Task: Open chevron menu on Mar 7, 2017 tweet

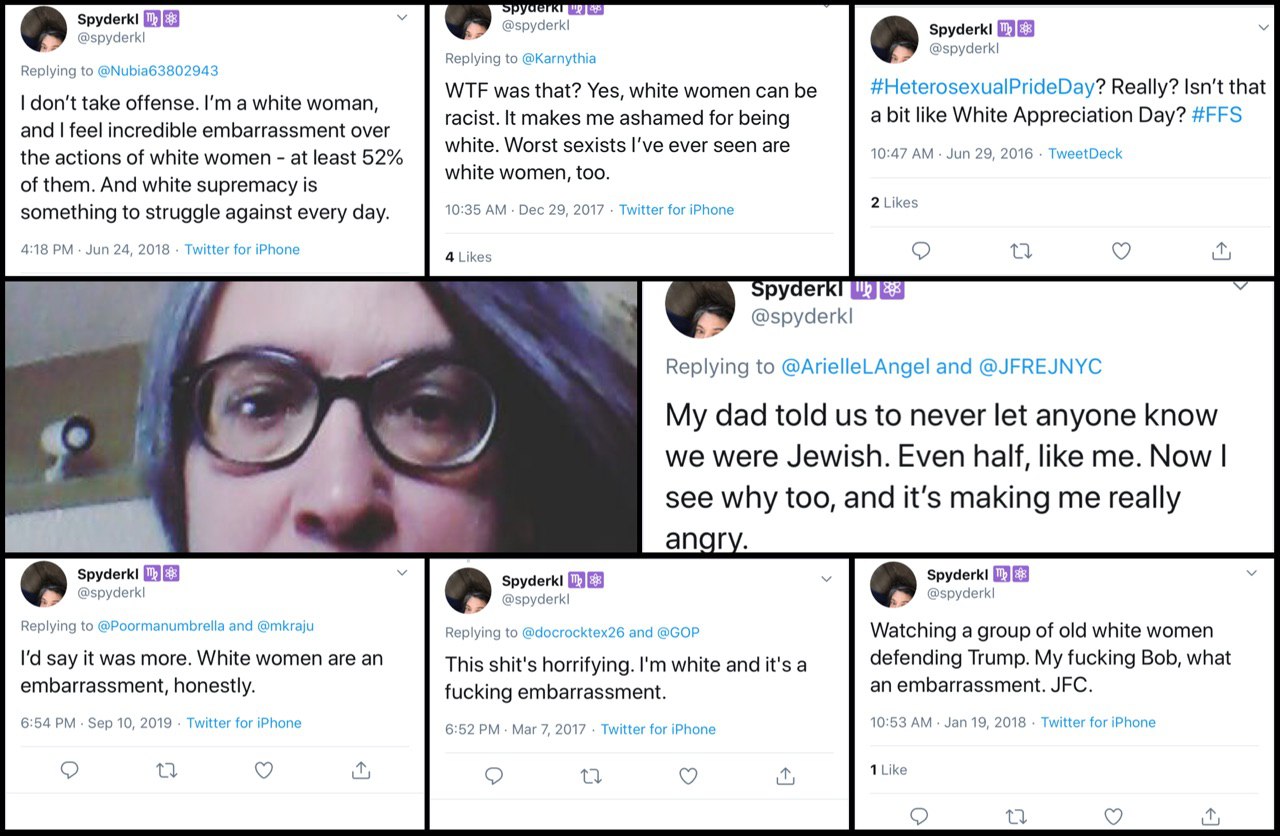Action: pos(826,579)
